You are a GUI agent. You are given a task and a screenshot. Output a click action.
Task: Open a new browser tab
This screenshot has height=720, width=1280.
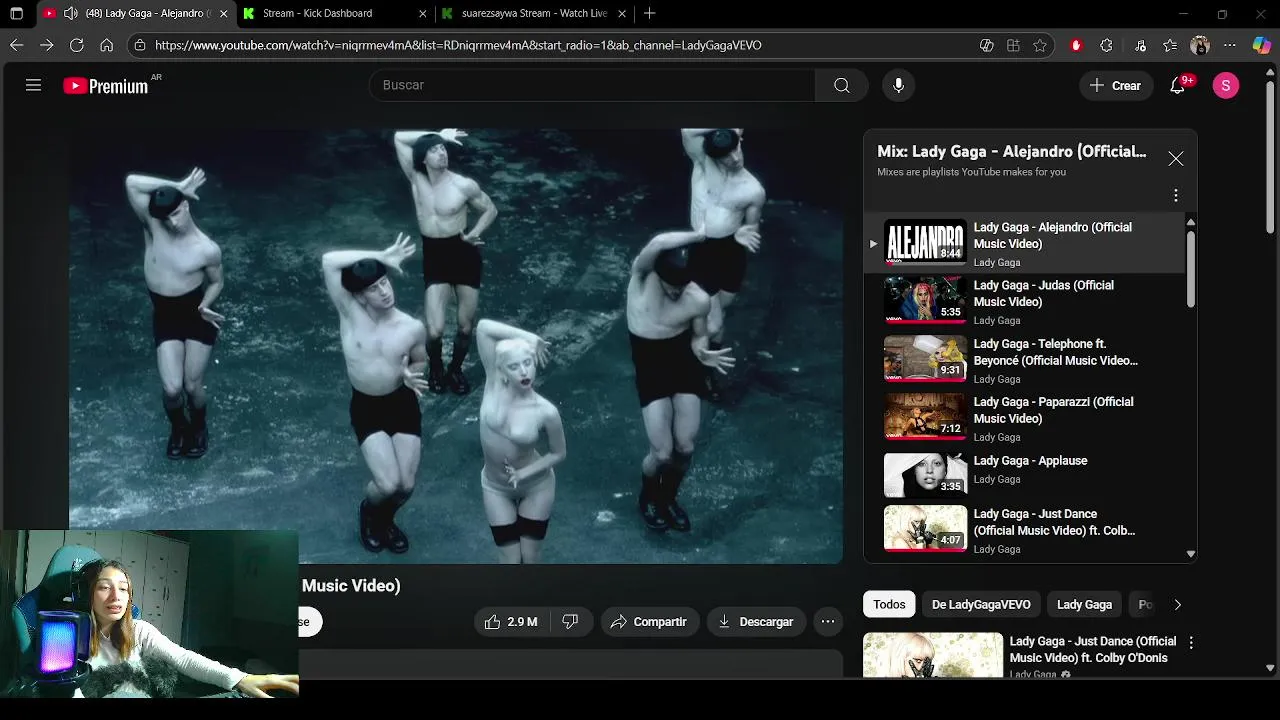(650, 13)
